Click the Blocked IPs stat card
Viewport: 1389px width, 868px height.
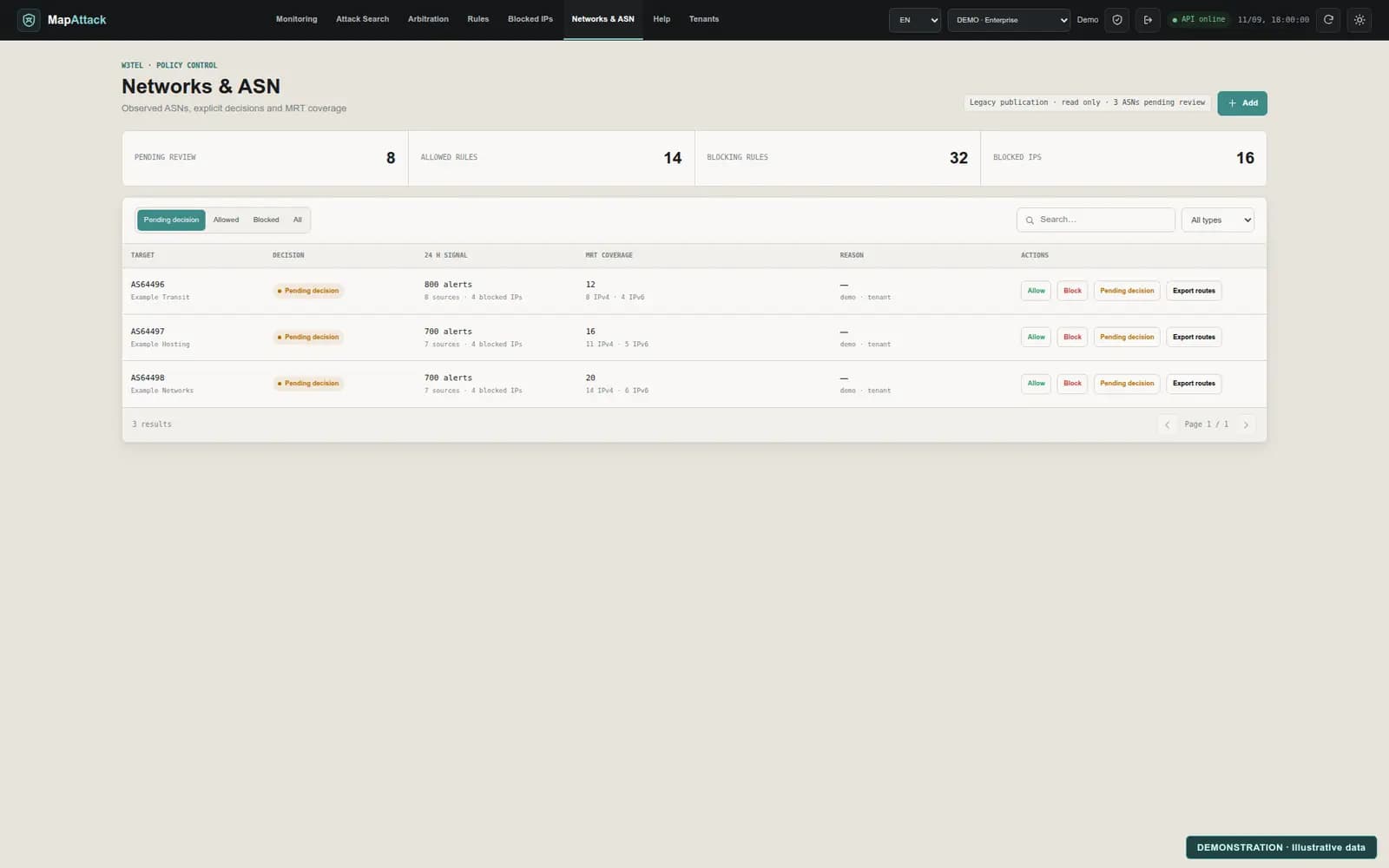click(x=1123, y=158)
